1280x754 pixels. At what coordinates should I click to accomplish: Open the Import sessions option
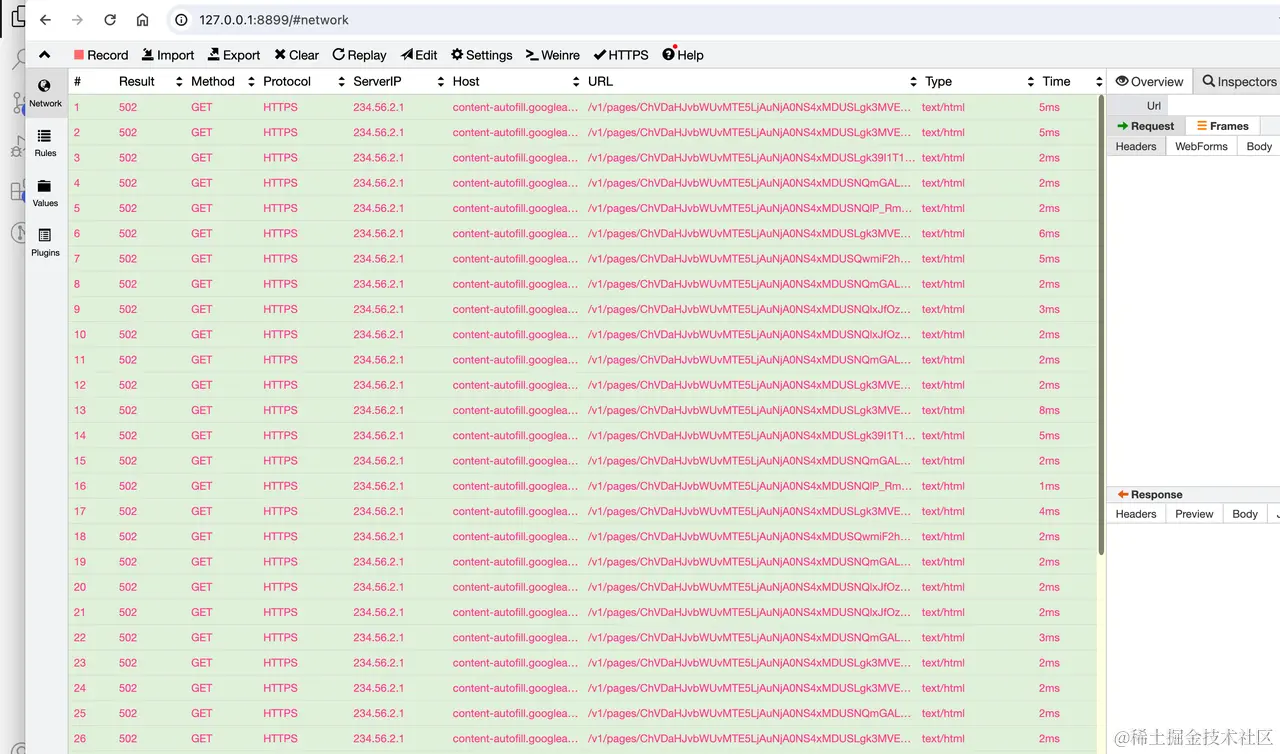pyautogui.click(x=168, y=55)
